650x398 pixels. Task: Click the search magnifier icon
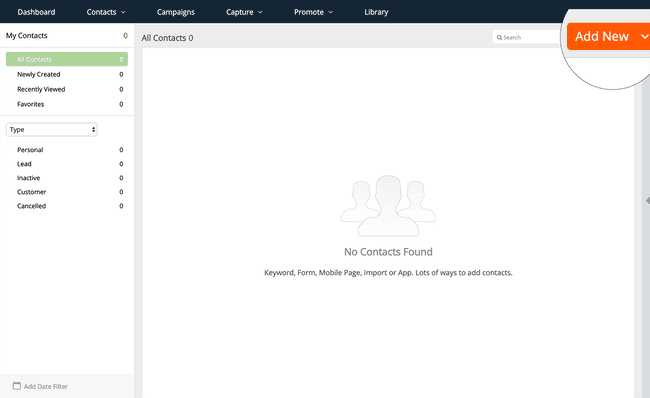[x=499, y=37]
